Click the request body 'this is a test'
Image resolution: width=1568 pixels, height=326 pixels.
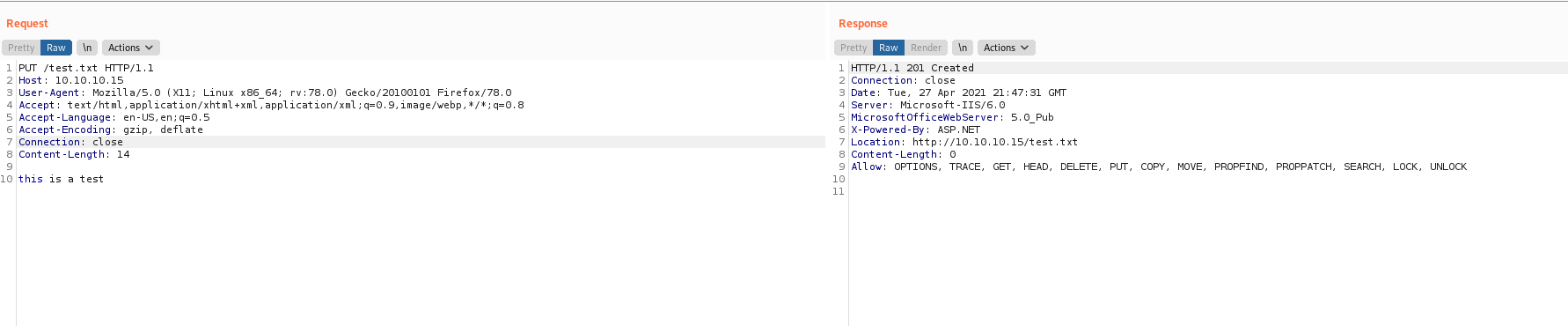[x=61, y=179]
